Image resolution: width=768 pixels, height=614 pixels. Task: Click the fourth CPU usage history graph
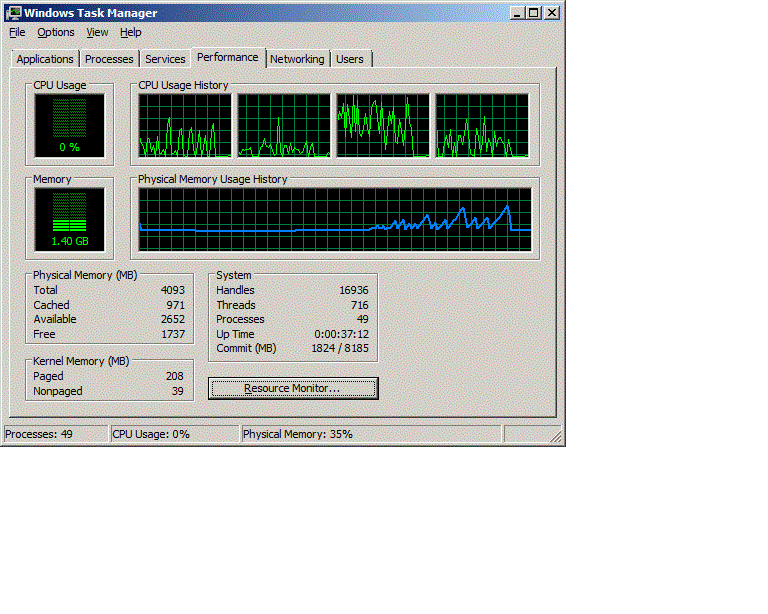(482, 126)
